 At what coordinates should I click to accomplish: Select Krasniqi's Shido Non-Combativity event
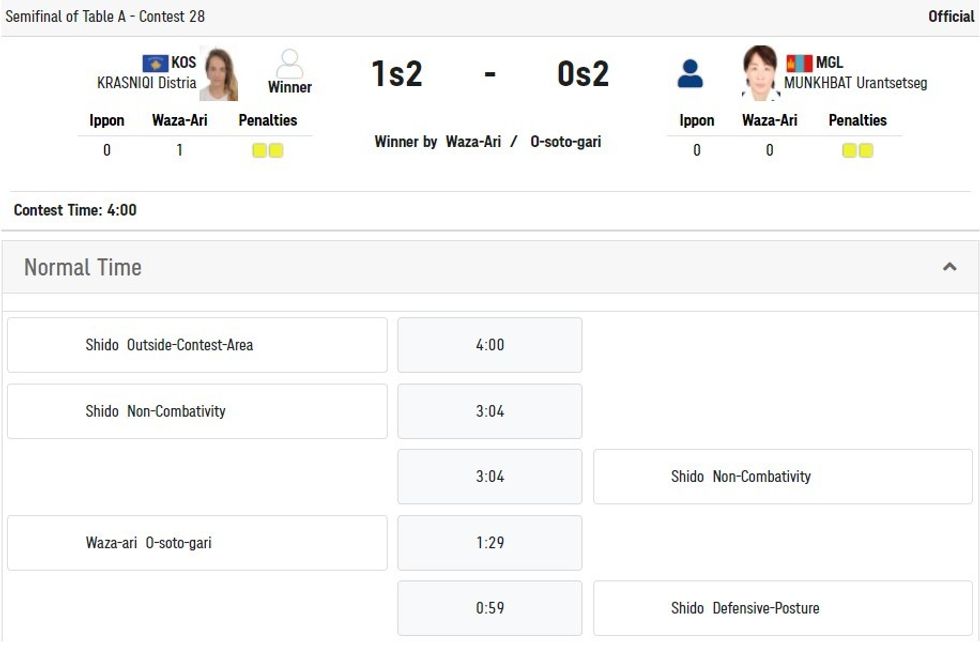[197, 411]
